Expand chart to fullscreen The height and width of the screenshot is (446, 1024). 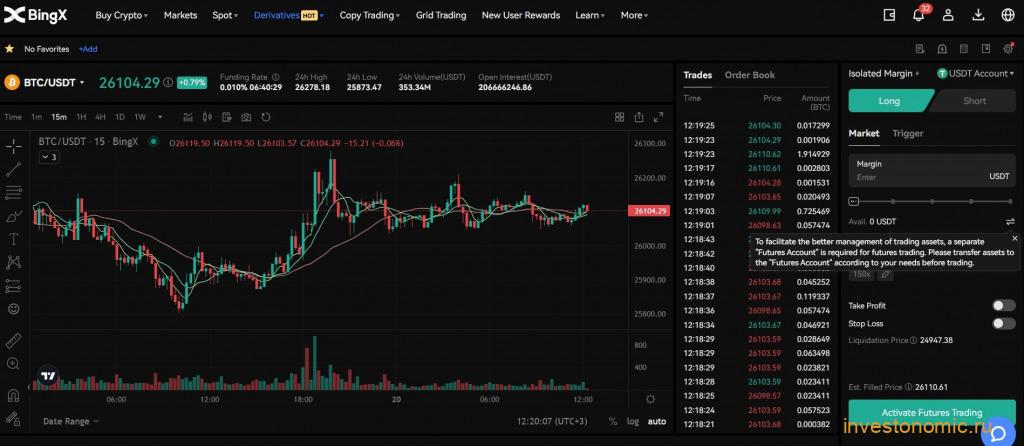pos(658,117)
